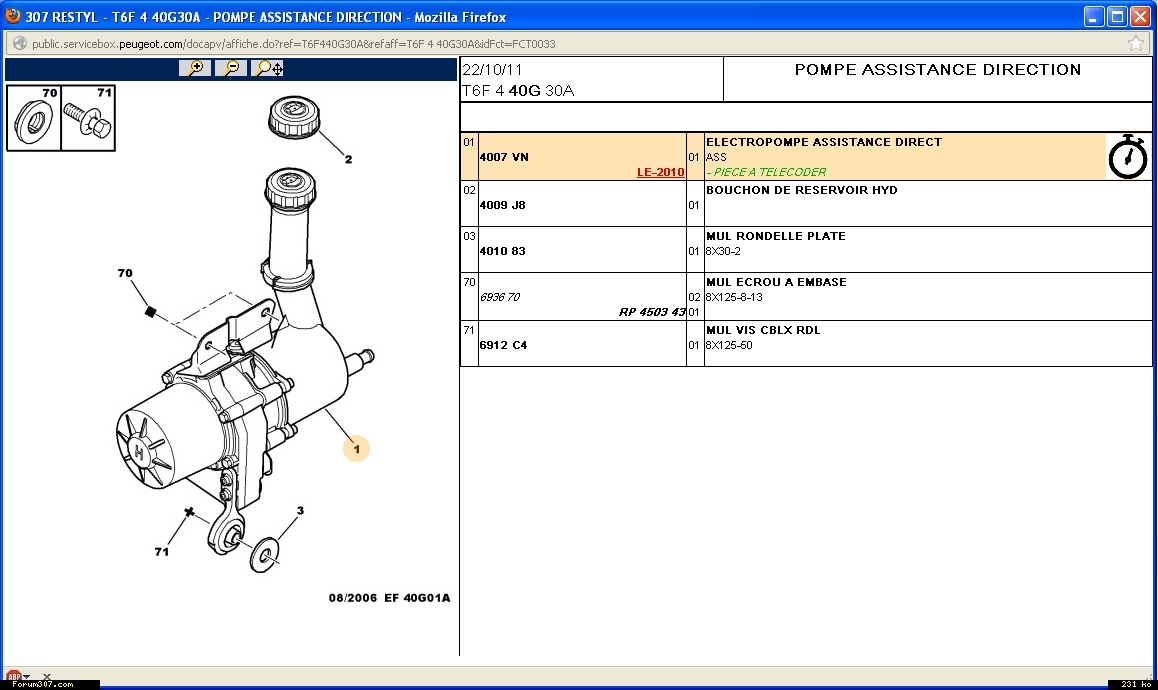
Task: Click the zoom in magnifier icon
Action: click(195, 68)
